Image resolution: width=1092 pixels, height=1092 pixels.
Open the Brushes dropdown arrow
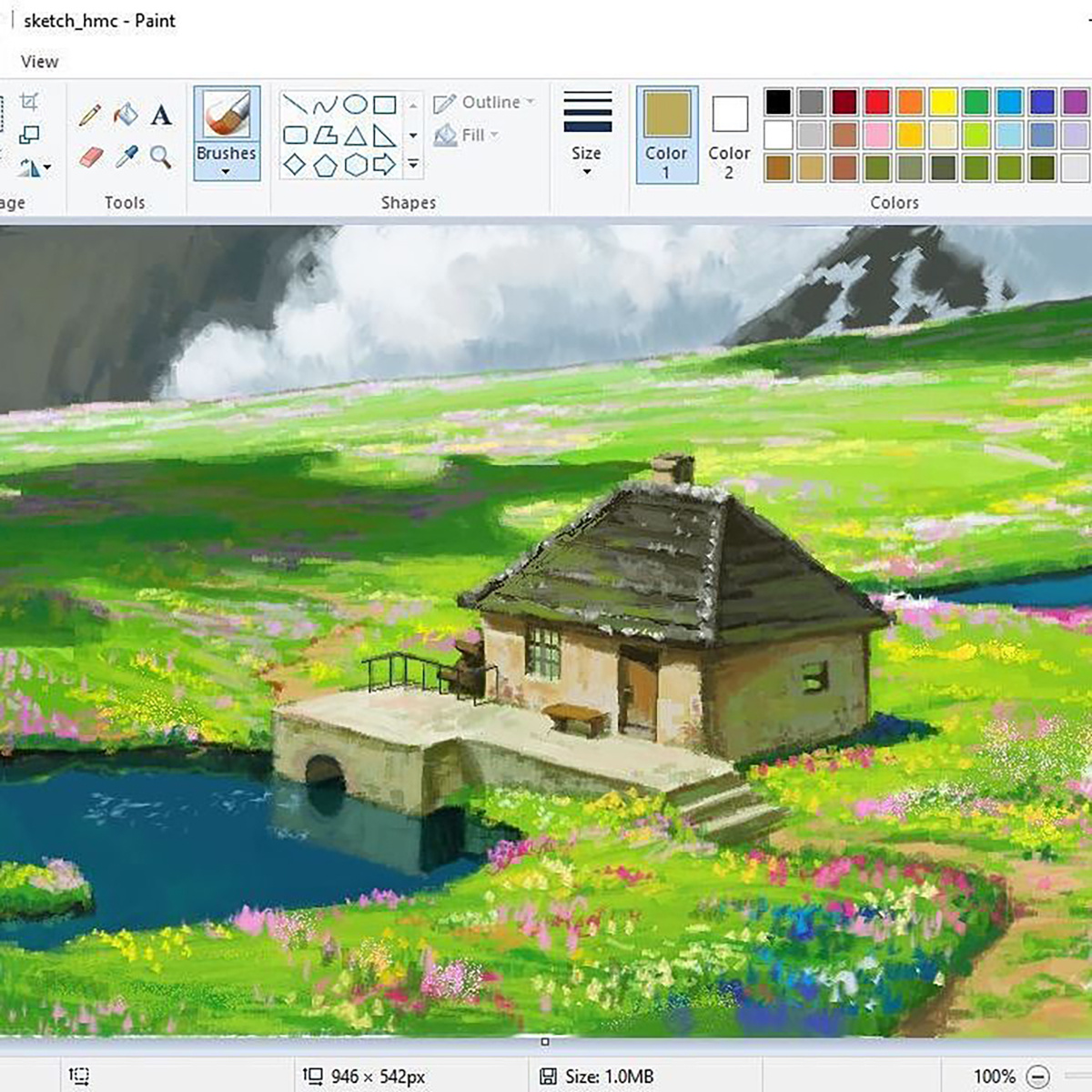click(x=226, y=172)
